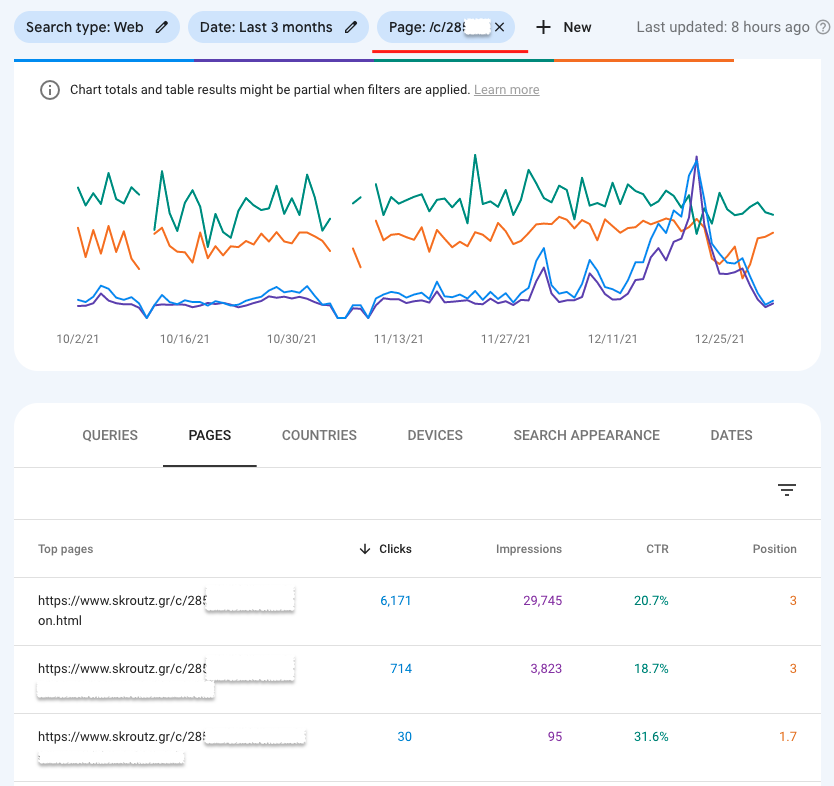
Task: Remove the Page filter with its X icon
Action: click(499, 27)
